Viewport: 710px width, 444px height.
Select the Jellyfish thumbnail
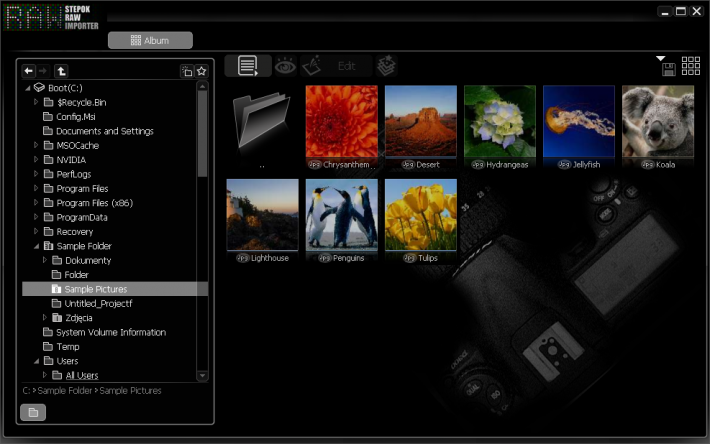[579, 121]
